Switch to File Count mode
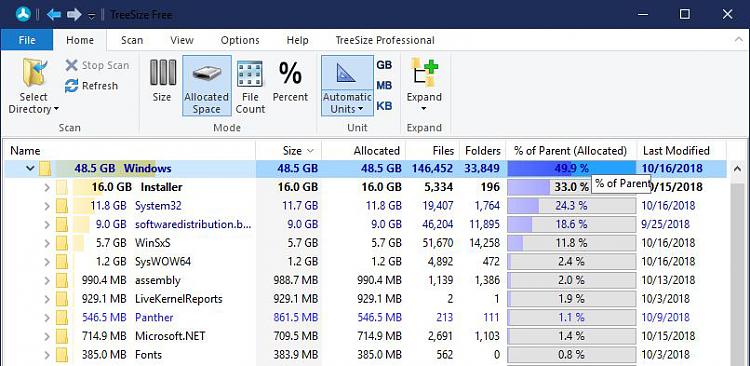The image size is (750, 366). click(250, 86)
